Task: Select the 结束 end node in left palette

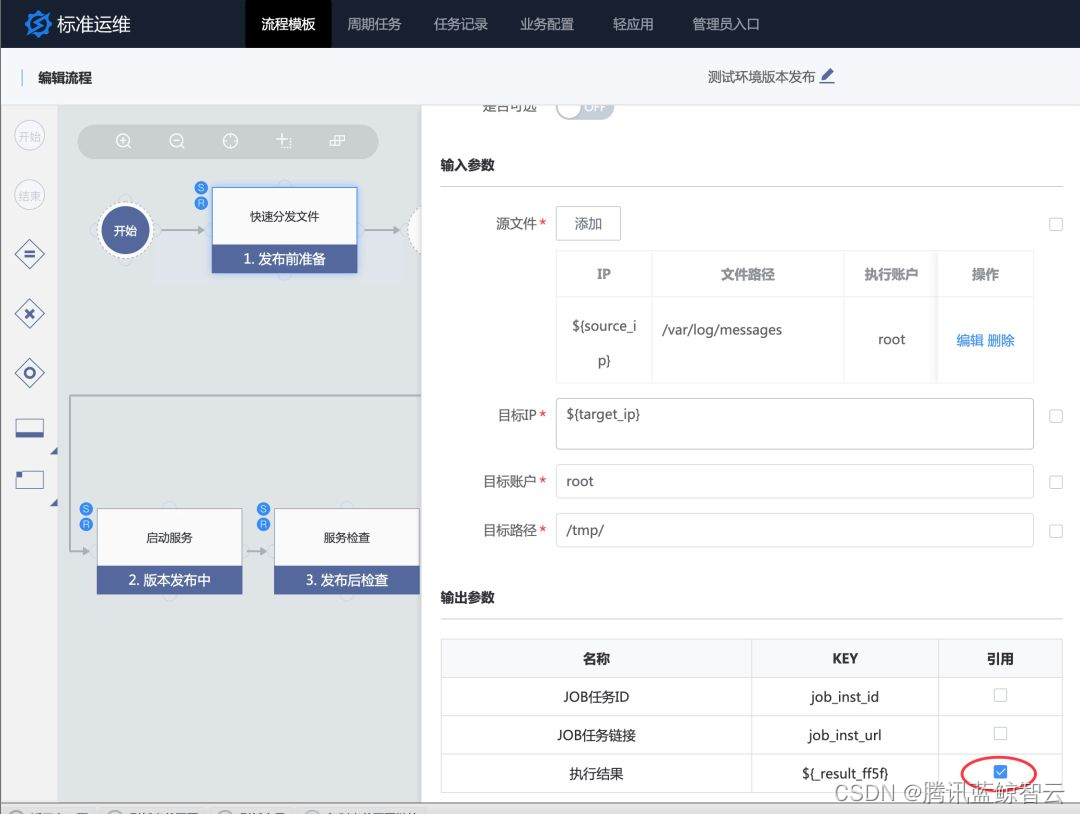Action: click(x=29, y=195)
